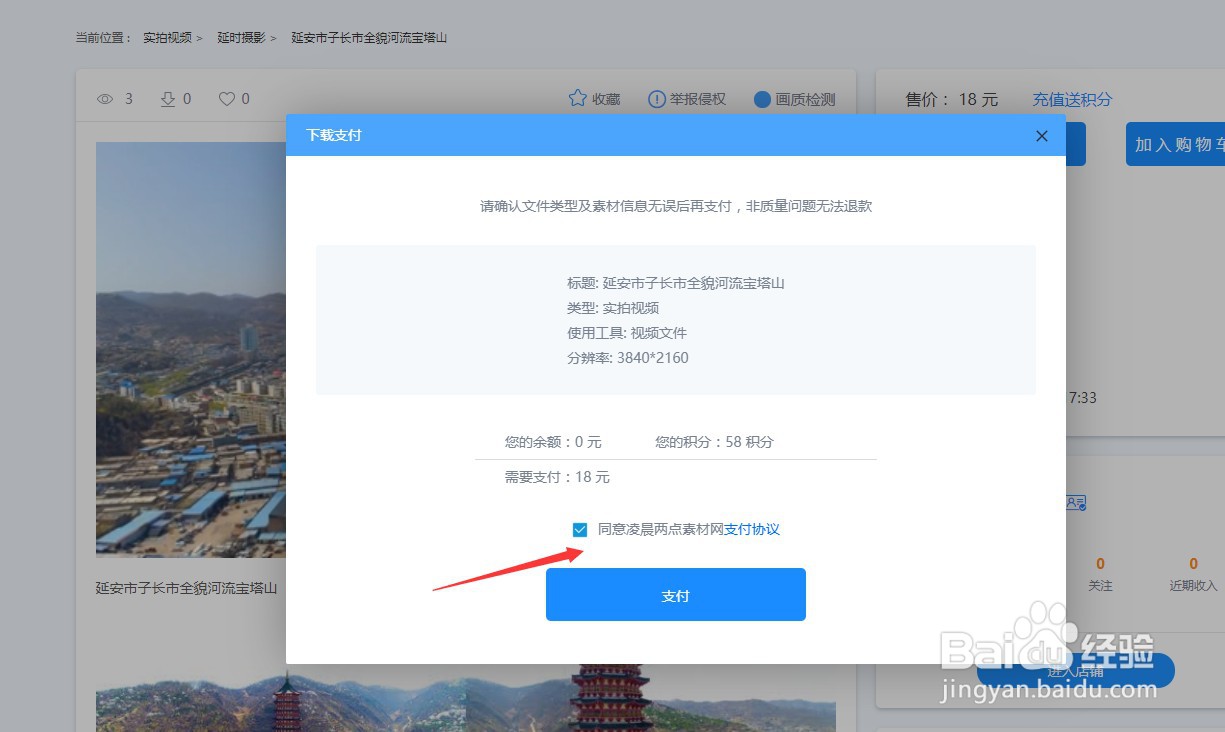This screenshot has width=1225, height=732.
Task: Open the 支付协议 link
Action: click(x=752, y=530)
